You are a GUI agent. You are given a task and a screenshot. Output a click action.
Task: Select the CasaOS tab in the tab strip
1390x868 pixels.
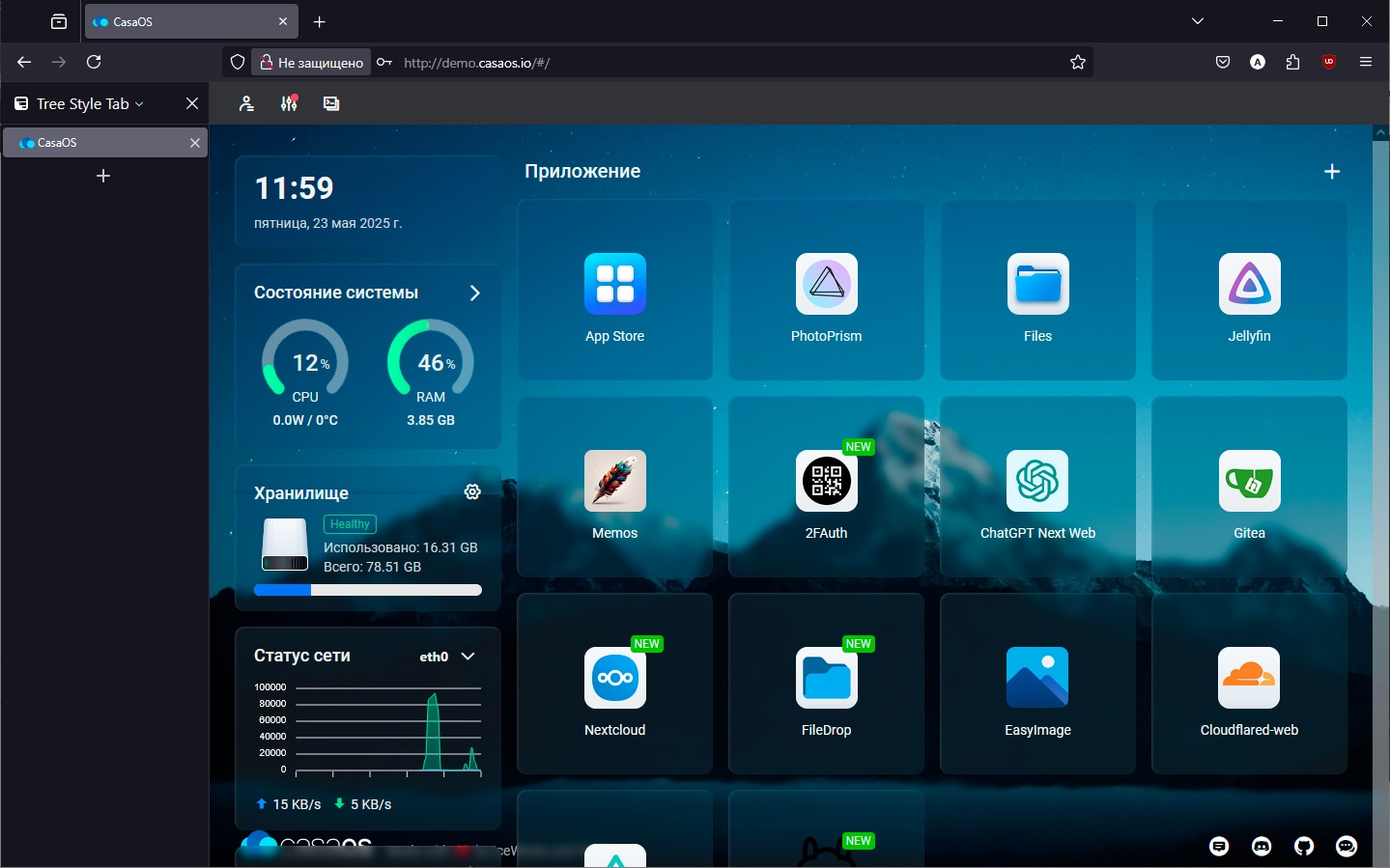point(191,21)
